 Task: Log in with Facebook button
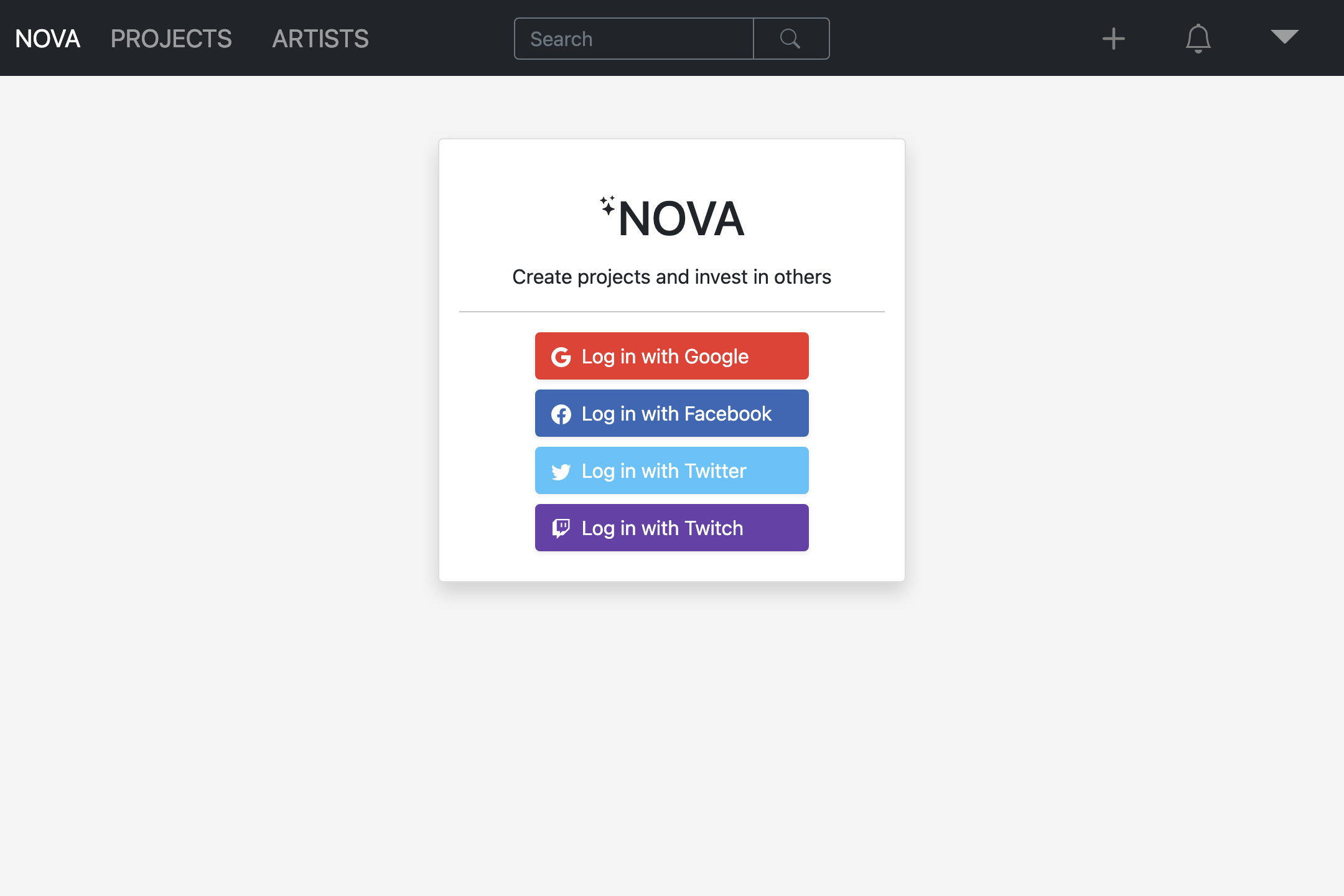(672, 413)
